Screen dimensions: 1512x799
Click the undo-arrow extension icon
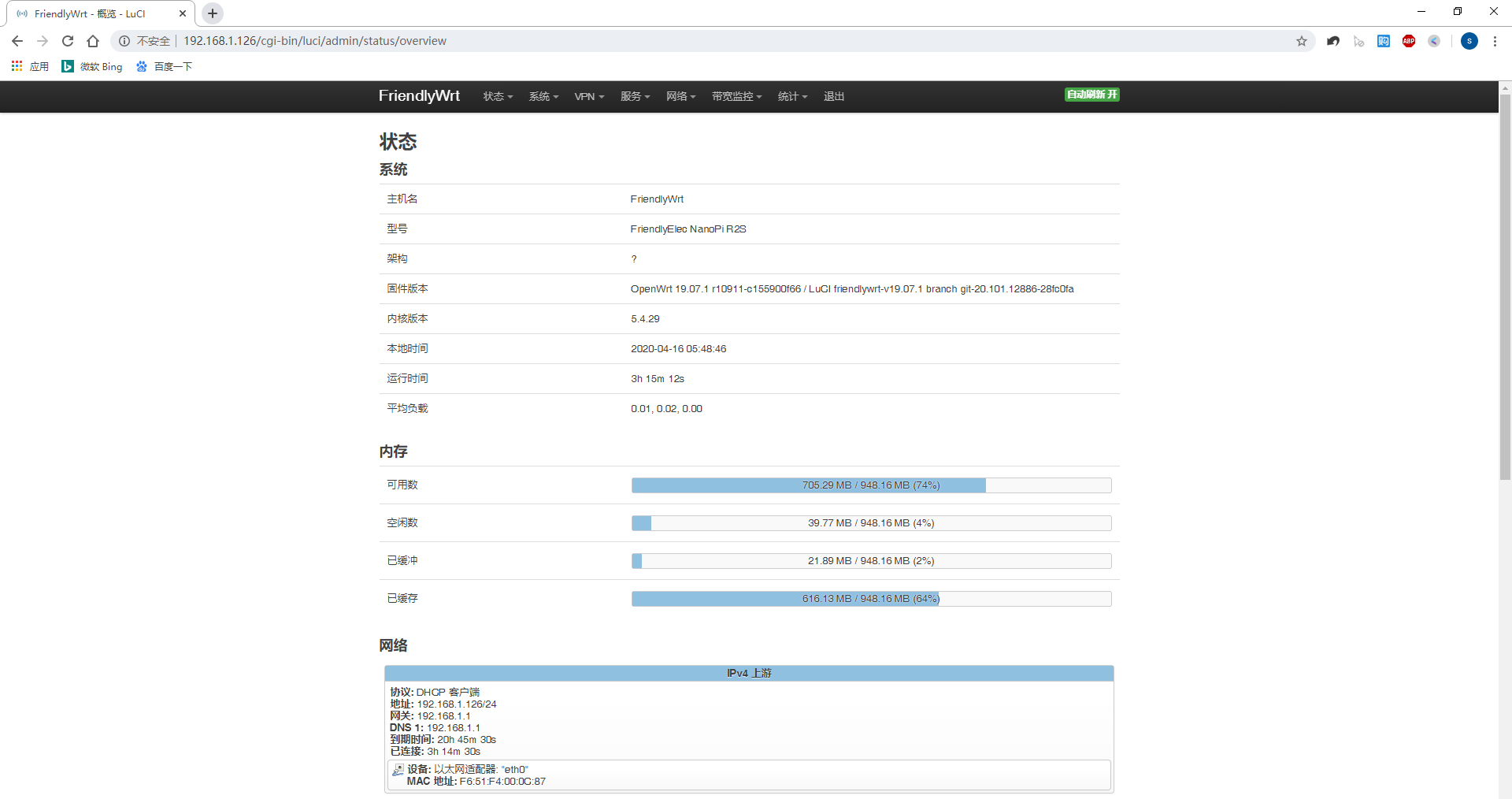[x=1333, y=41]
